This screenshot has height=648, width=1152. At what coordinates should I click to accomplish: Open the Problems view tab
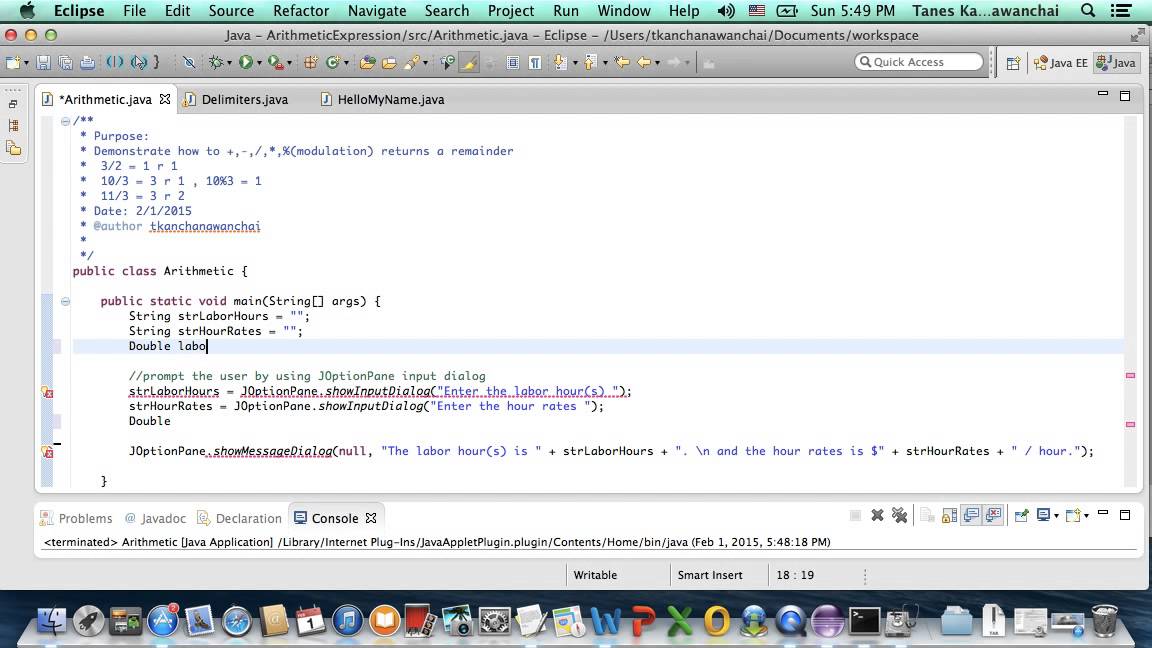pyautogui.click(x=76, y=518)
